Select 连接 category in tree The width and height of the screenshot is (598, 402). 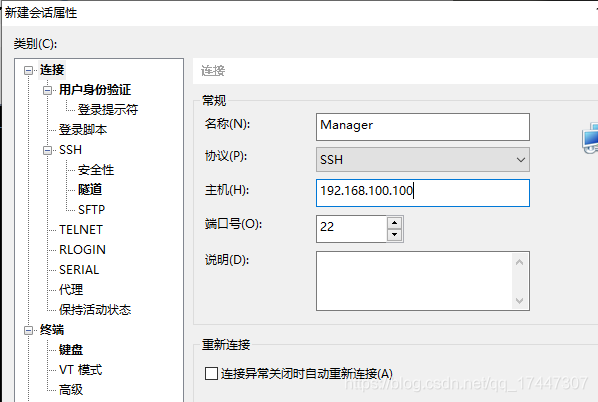tap(52, 70)
